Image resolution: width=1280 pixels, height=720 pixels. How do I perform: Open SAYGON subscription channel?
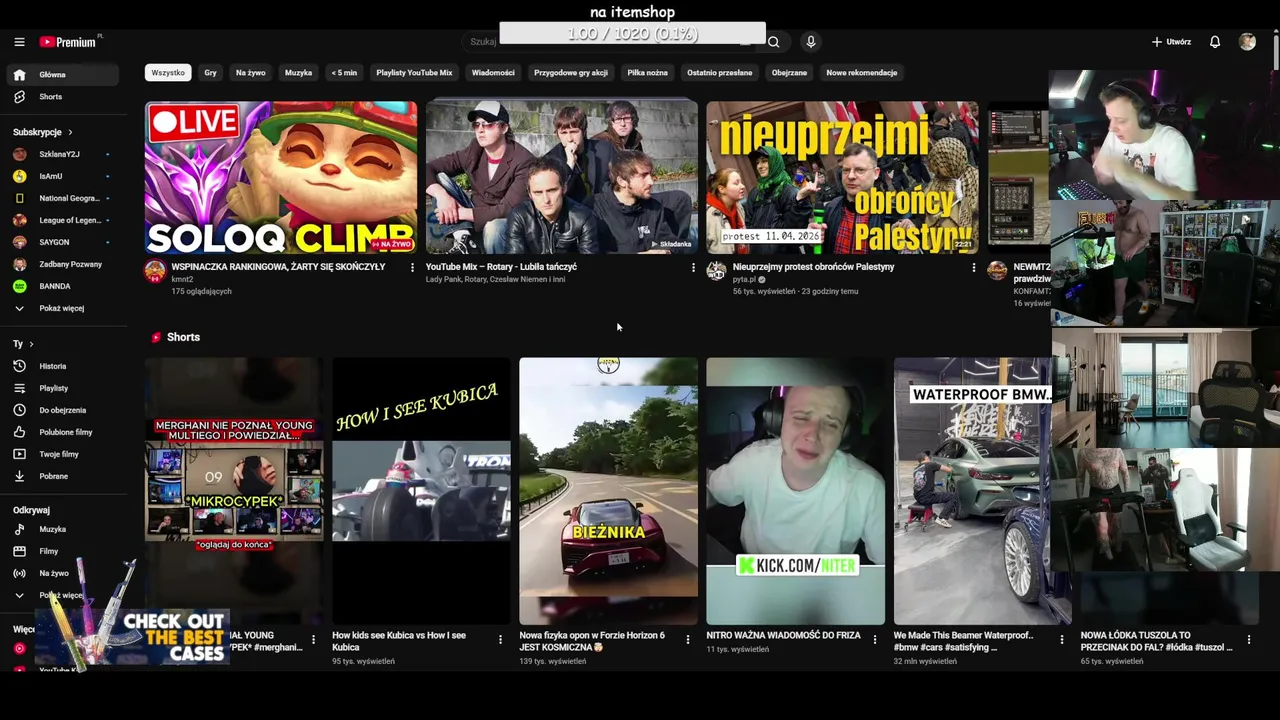[x=63, y=242]
